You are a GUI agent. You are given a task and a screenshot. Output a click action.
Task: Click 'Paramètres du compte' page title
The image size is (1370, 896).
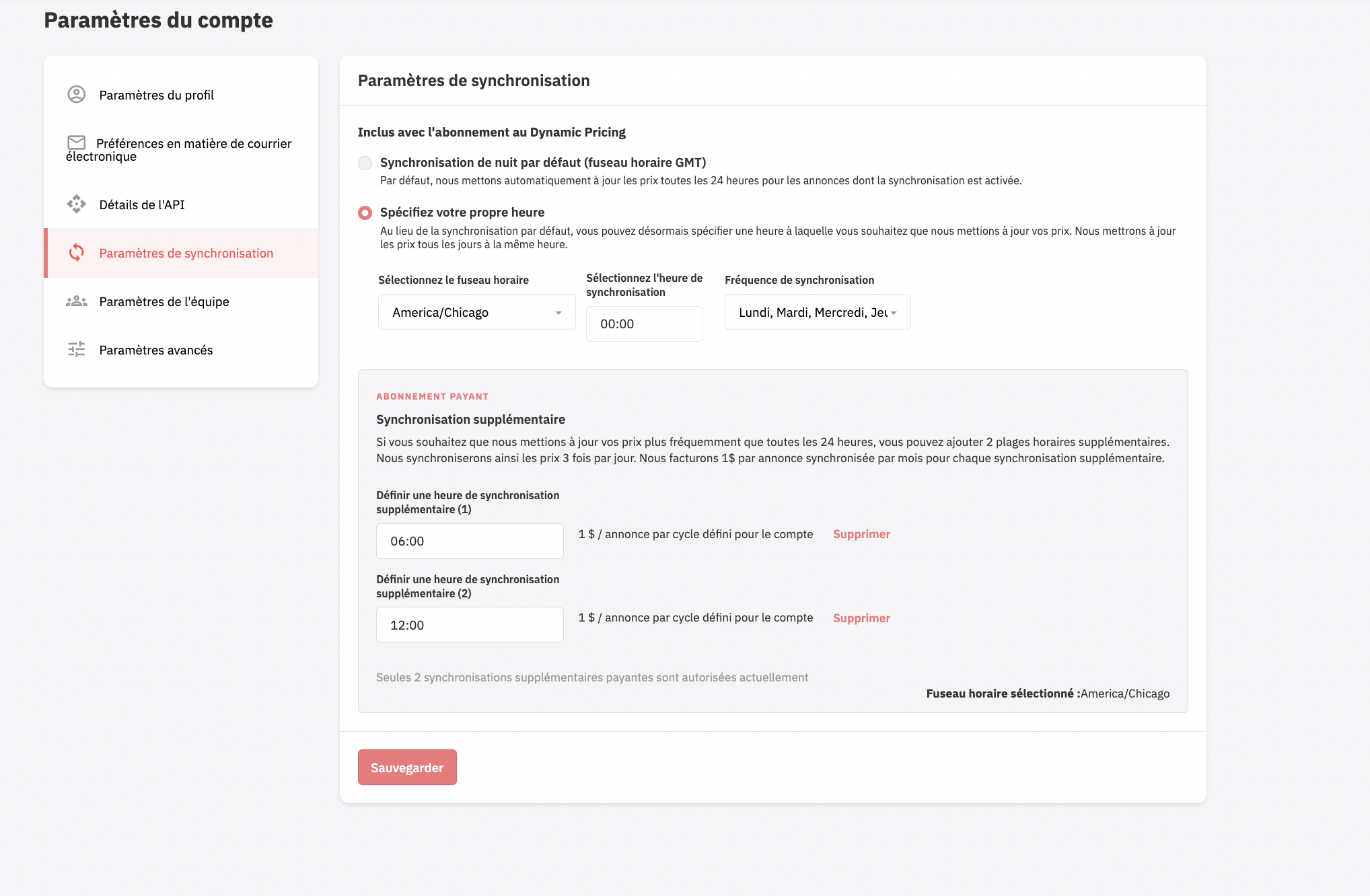tap(159, 20)
